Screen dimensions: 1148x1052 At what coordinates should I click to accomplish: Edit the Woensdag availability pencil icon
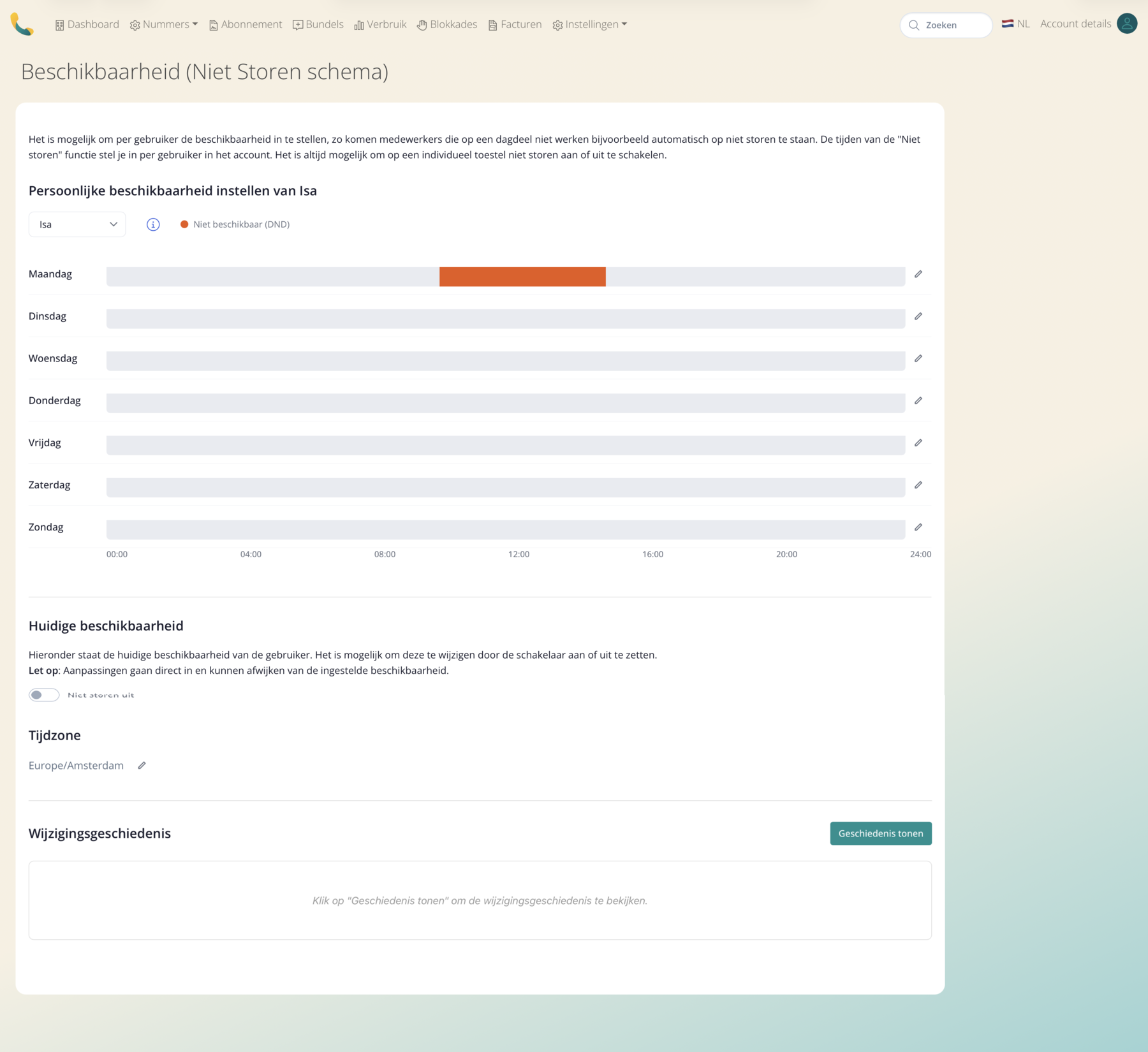click(x=918, y=358)
